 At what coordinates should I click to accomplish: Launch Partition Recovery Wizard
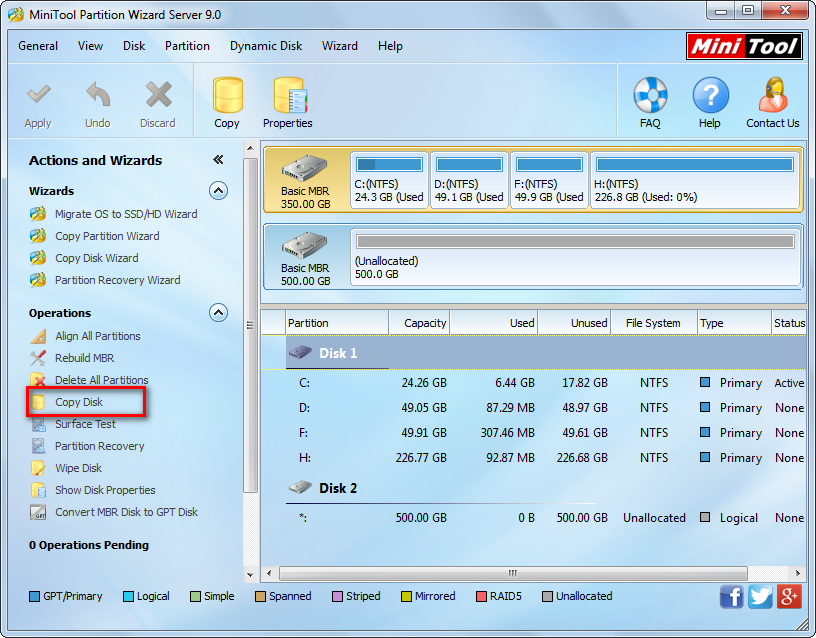[x=105, y=280]
